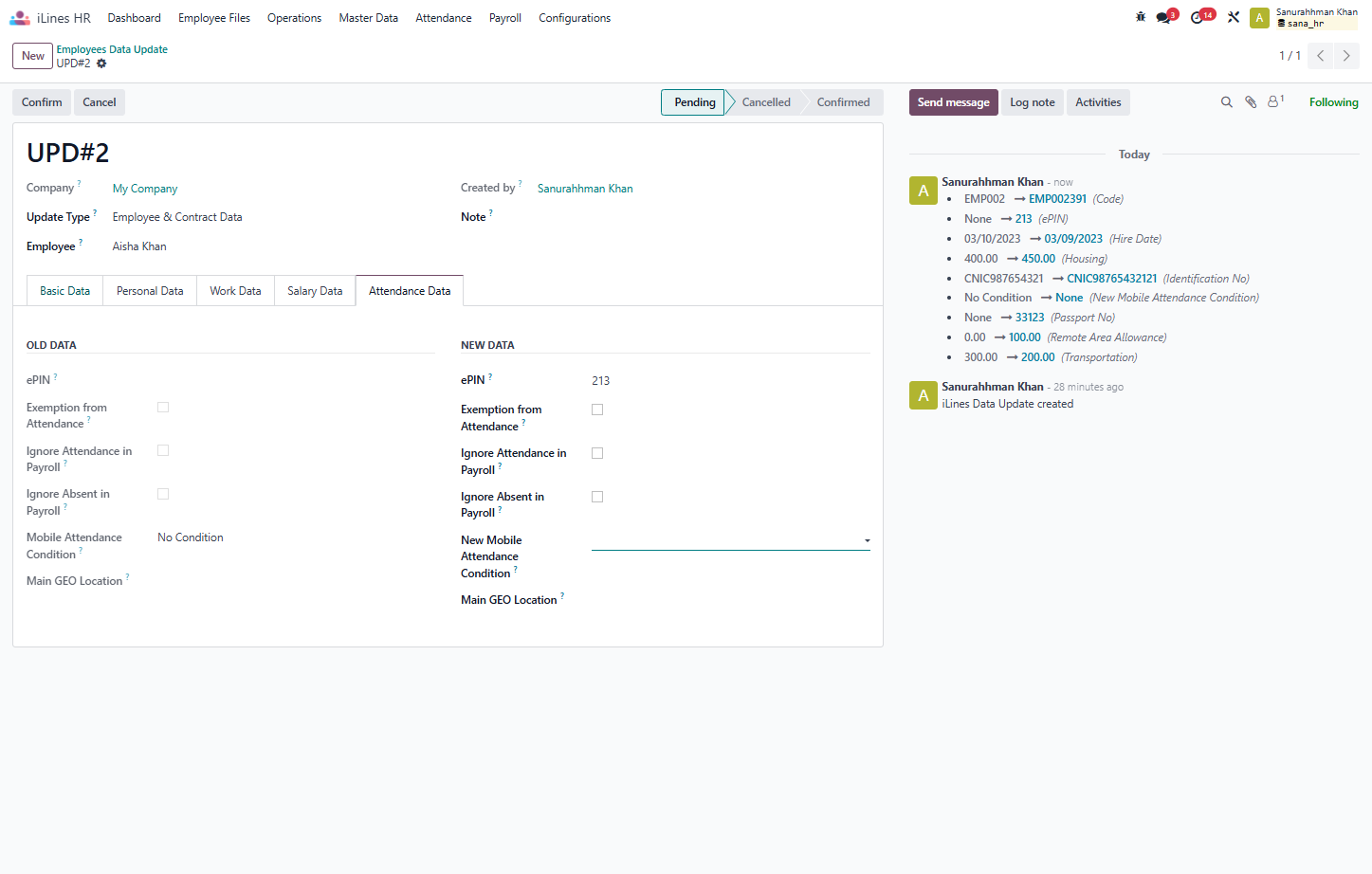The width and height of the screenshot is (1372, 874).
Task: Open the debug bug icon
Action: [1141, 17]
